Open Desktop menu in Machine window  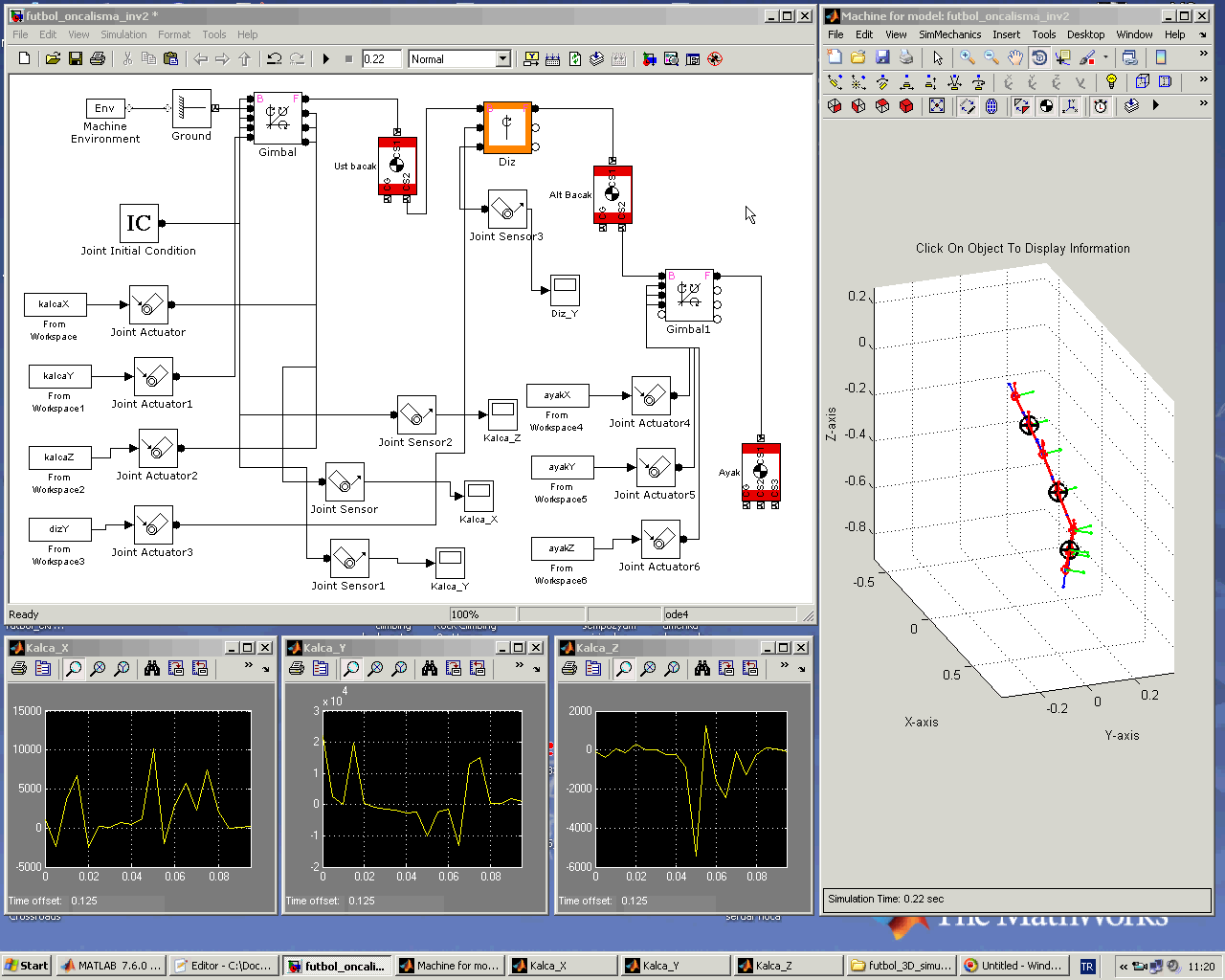[x=1085, y=34]
